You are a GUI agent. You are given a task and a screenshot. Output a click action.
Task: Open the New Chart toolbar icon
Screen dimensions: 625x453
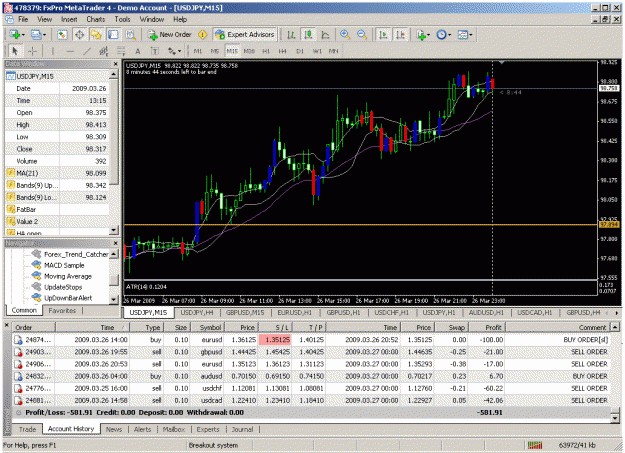click(x=15, y=35)
